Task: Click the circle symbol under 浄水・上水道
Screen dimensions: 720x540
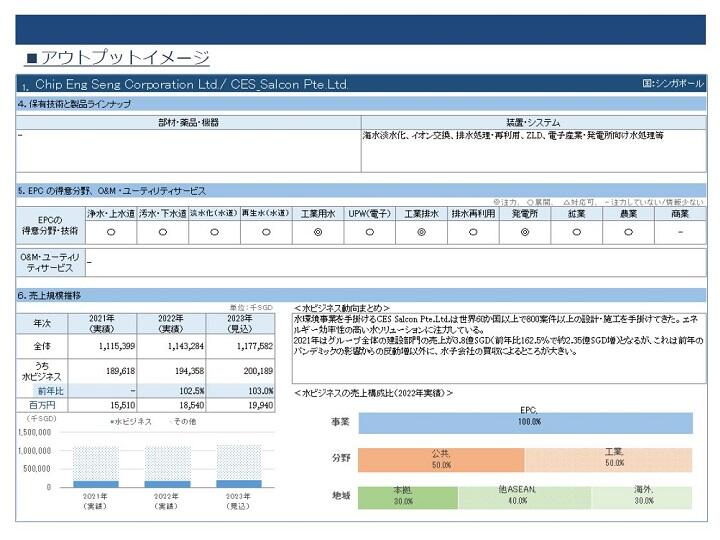Action: point(111,232)
